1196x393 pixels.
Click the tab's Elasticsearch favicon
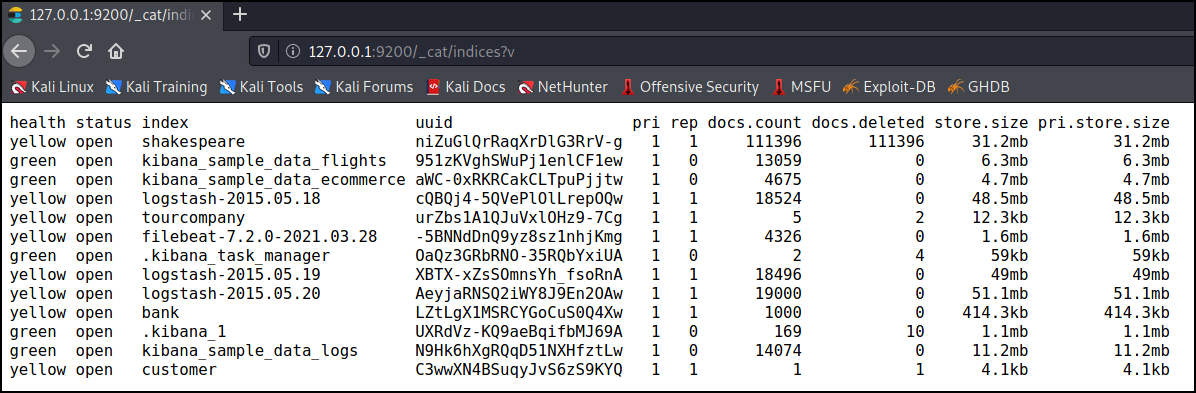coord(16,14)
